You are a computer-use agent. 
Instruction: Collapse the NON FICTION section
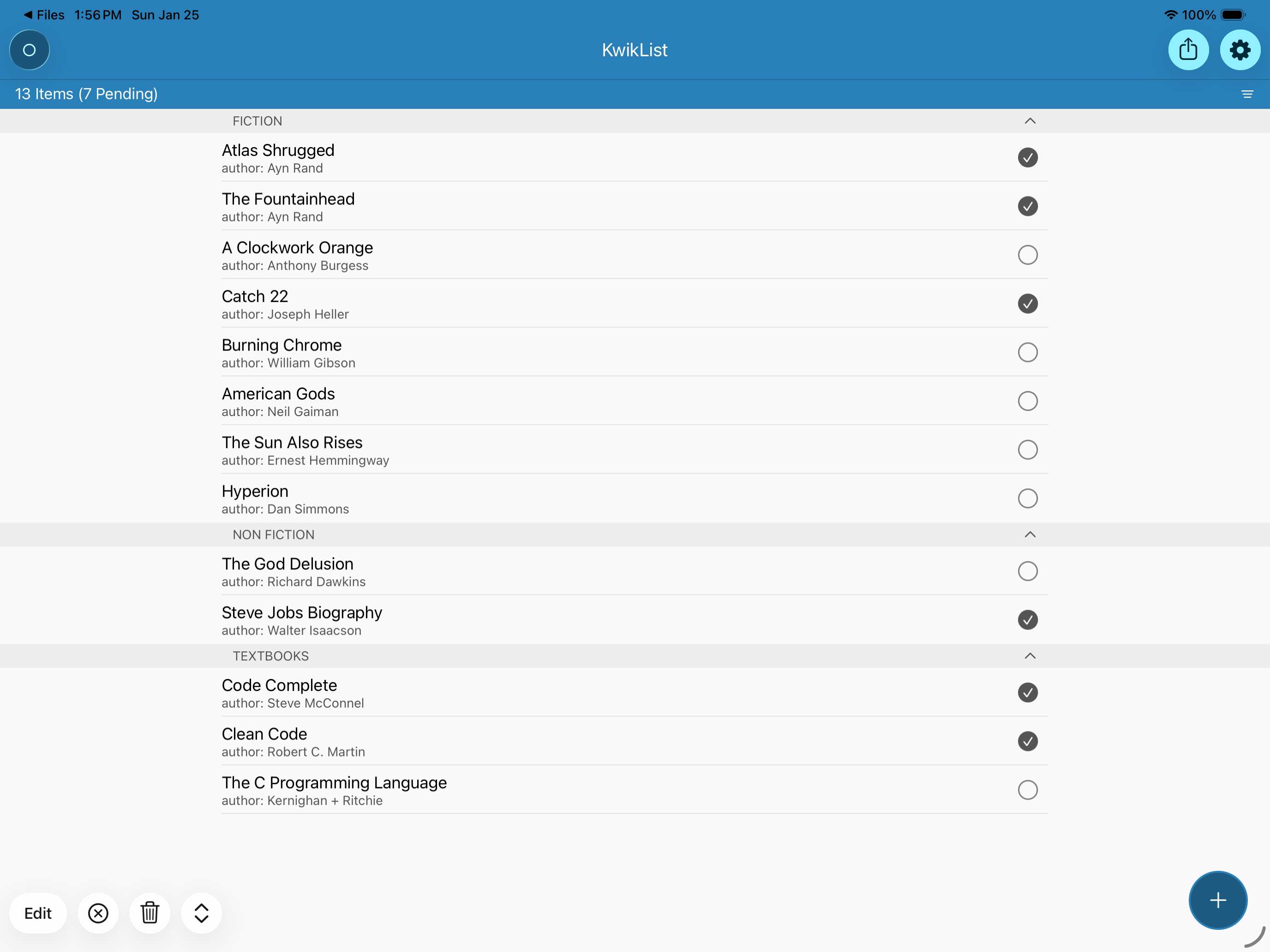[x=1030, y=534]
